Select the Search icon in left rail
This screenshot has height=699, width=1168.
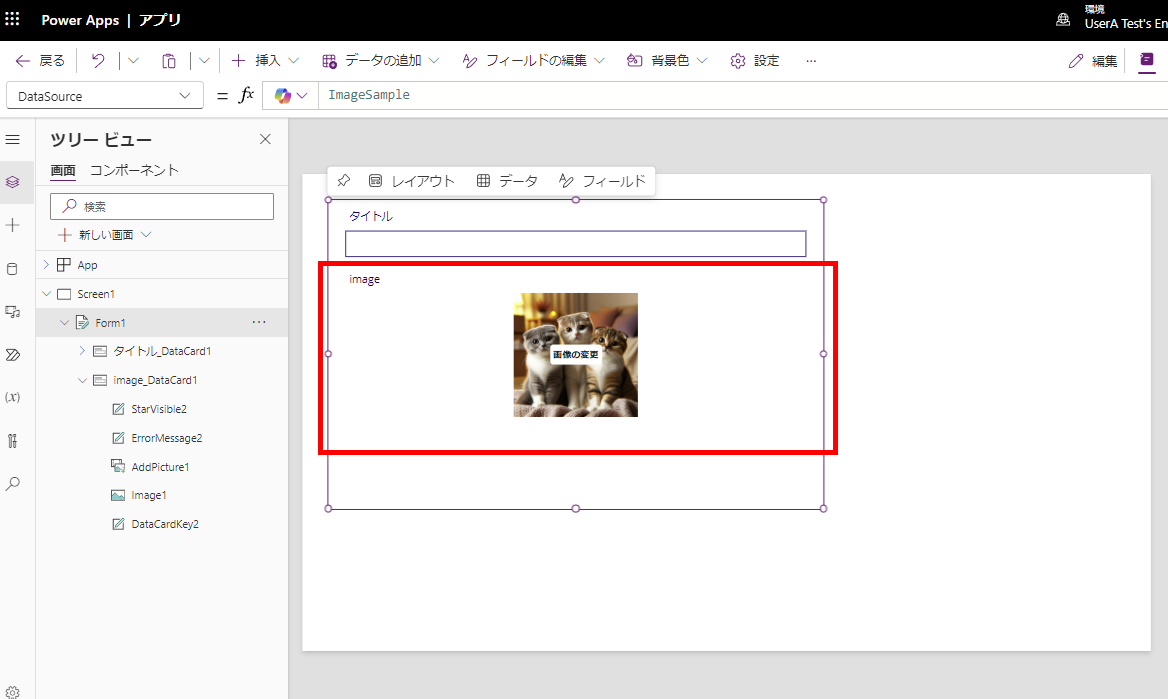[x=14, y=483]
